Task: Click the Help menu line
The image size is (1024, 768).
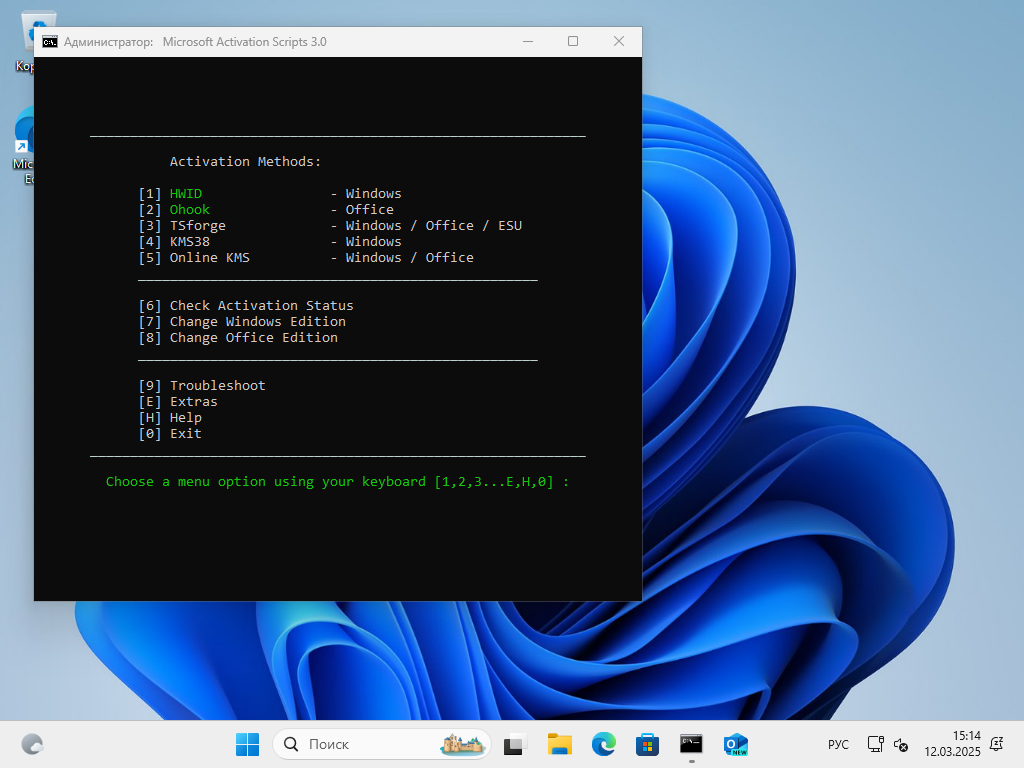Action: tap(170, 418)
